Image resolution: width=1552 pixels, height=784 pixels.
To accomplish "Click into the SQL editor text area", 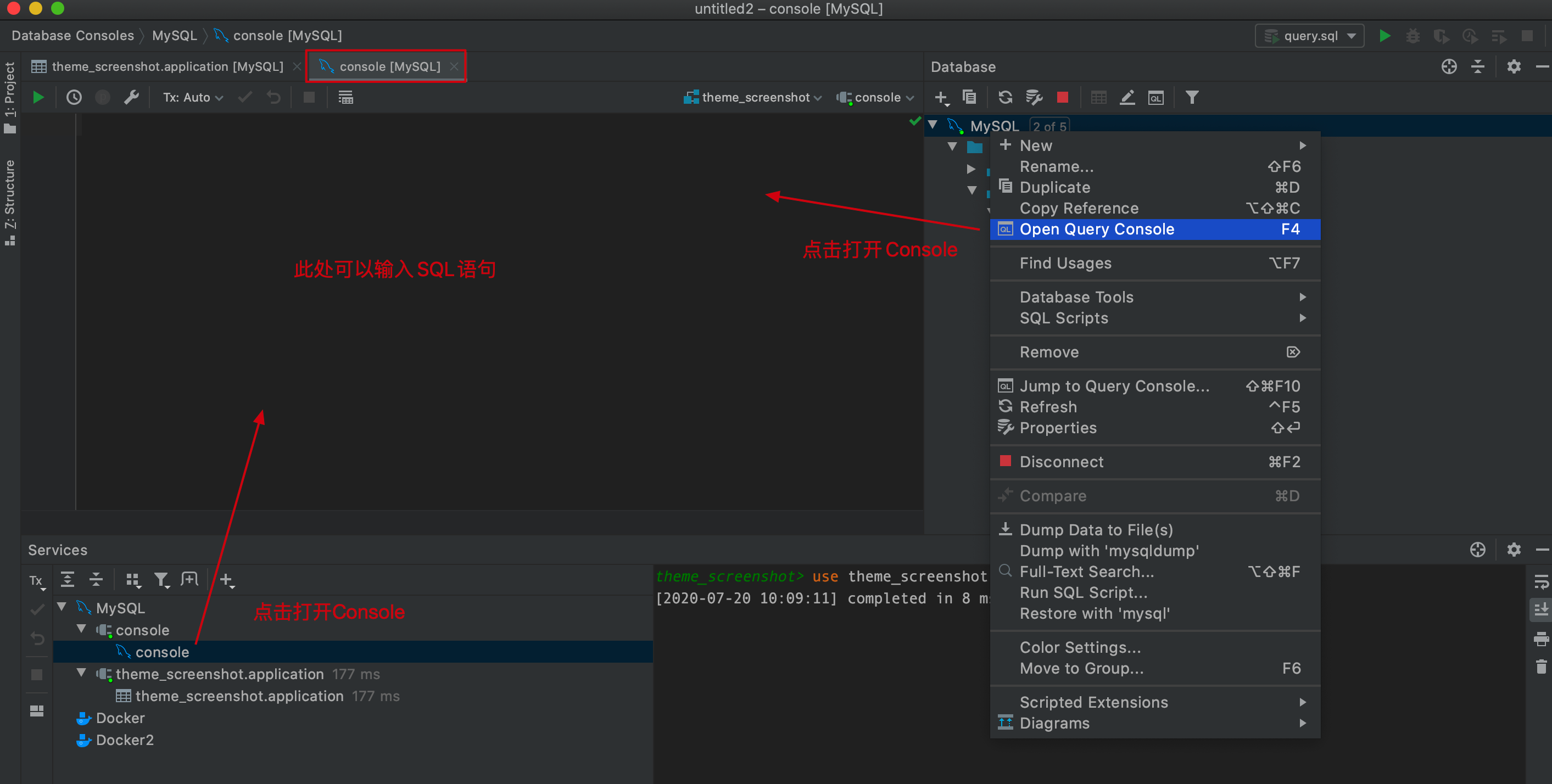I will [x=500, y=312].
